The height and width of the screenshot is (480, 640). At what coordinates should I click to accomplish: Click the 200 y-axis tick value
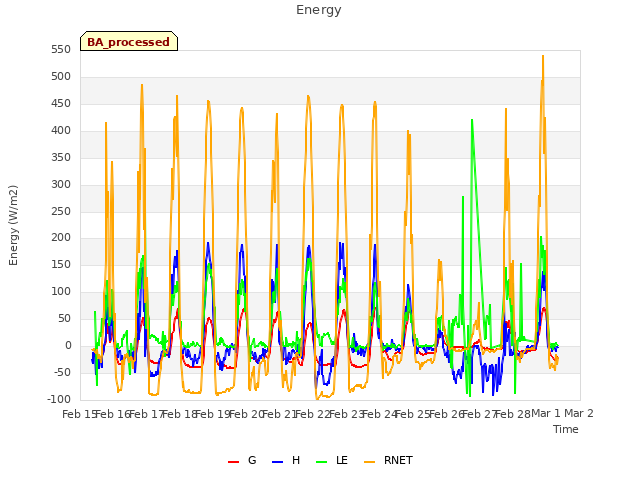pyautogui.click(x=61, y=238)
